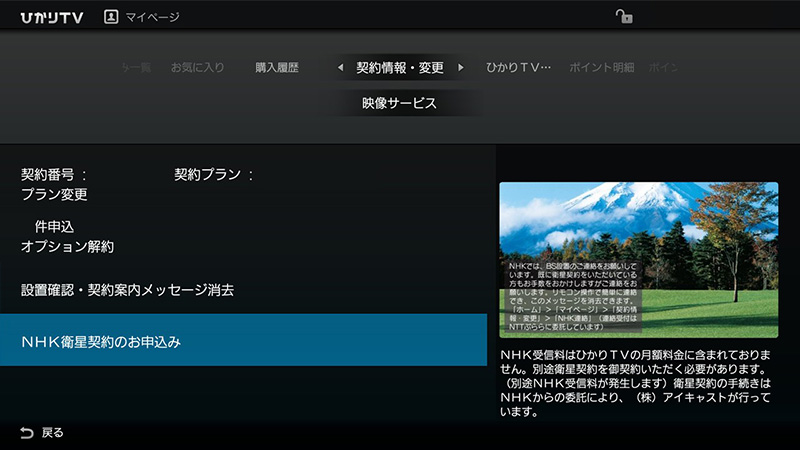
Task: Choose プラン変更 option
Action: (54, 194)
